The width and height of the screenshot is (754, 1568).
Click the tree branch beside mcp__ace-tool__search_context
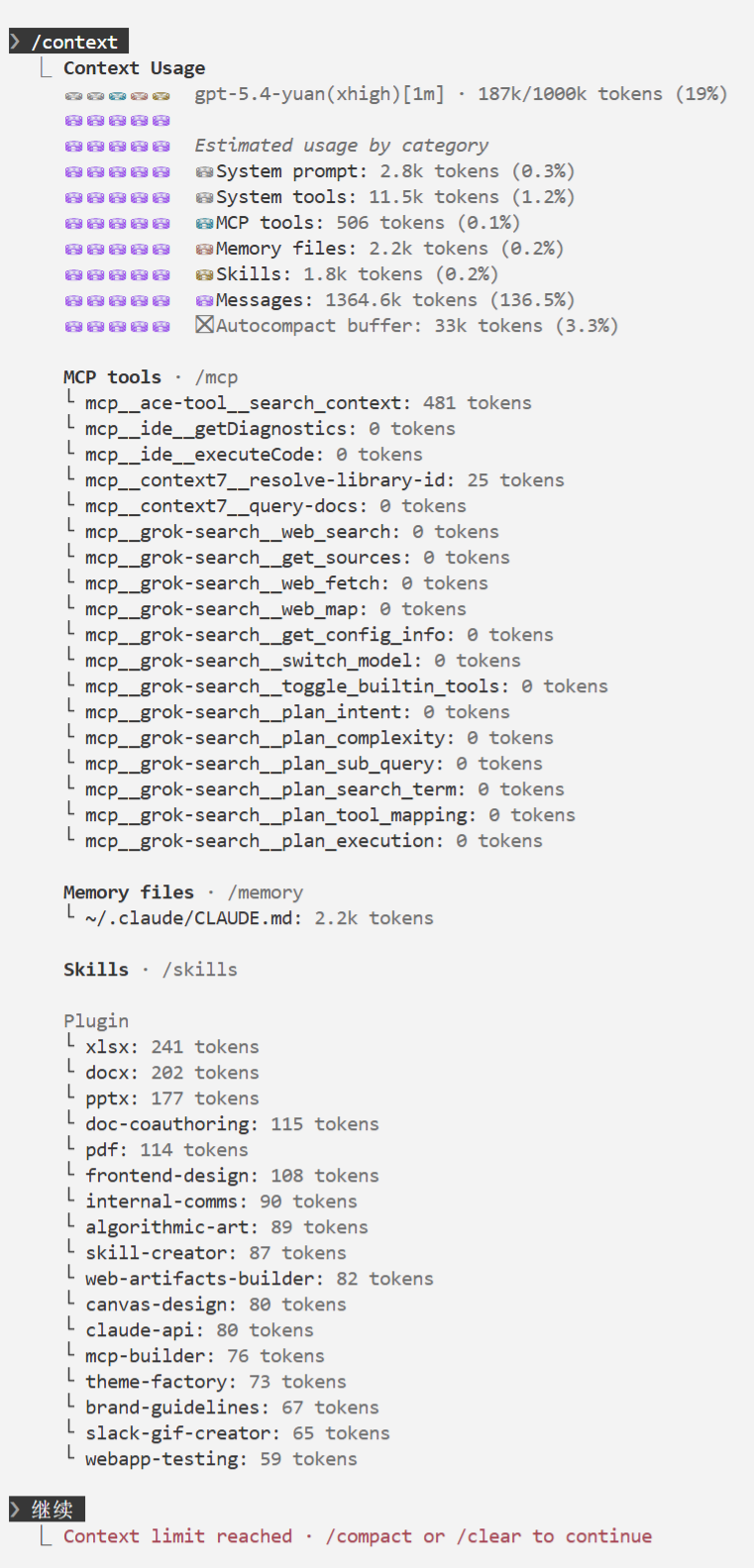(70, 398)
